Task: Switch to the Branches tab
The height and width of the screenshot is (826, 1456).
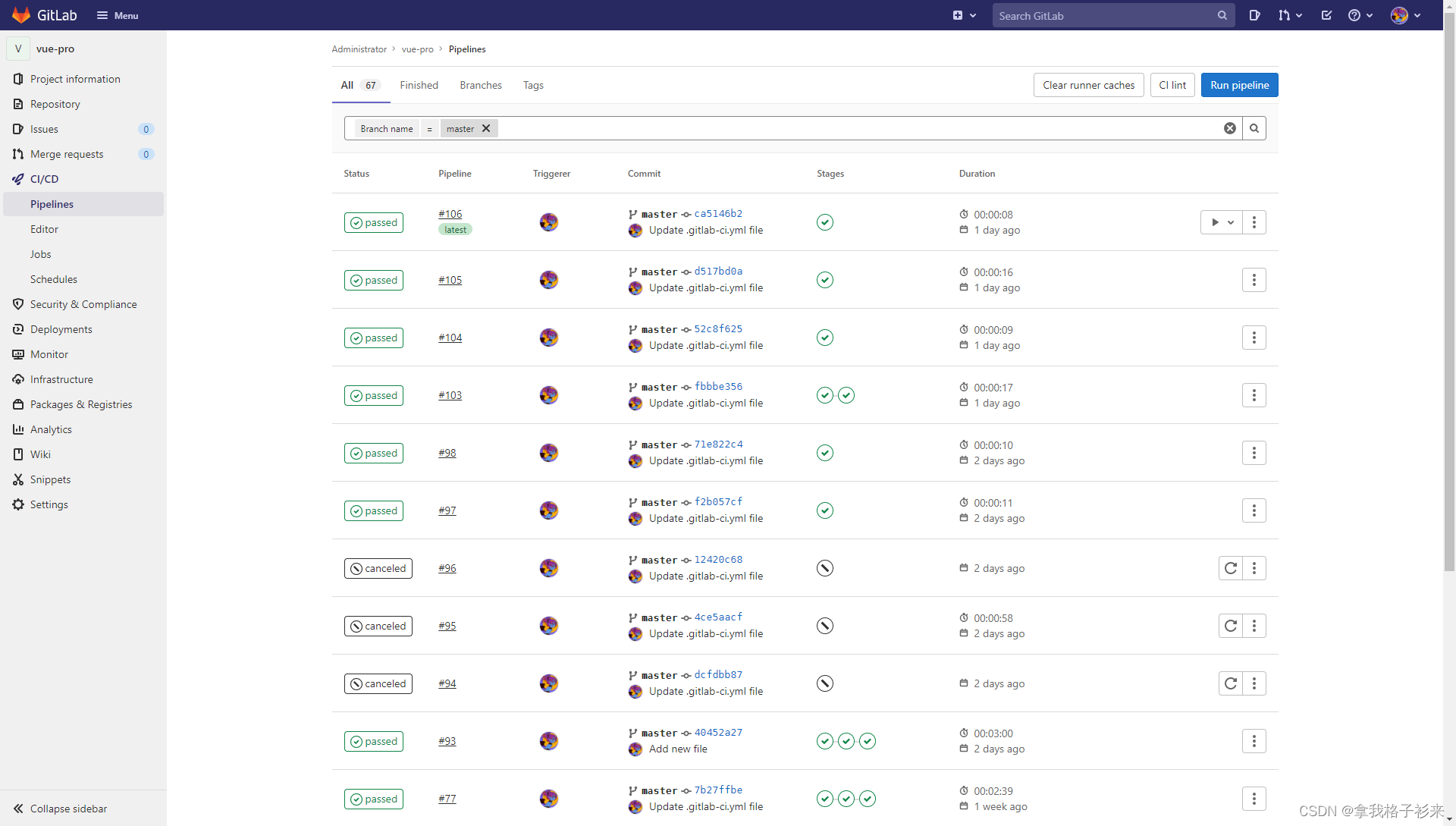Action: (480, 85)
